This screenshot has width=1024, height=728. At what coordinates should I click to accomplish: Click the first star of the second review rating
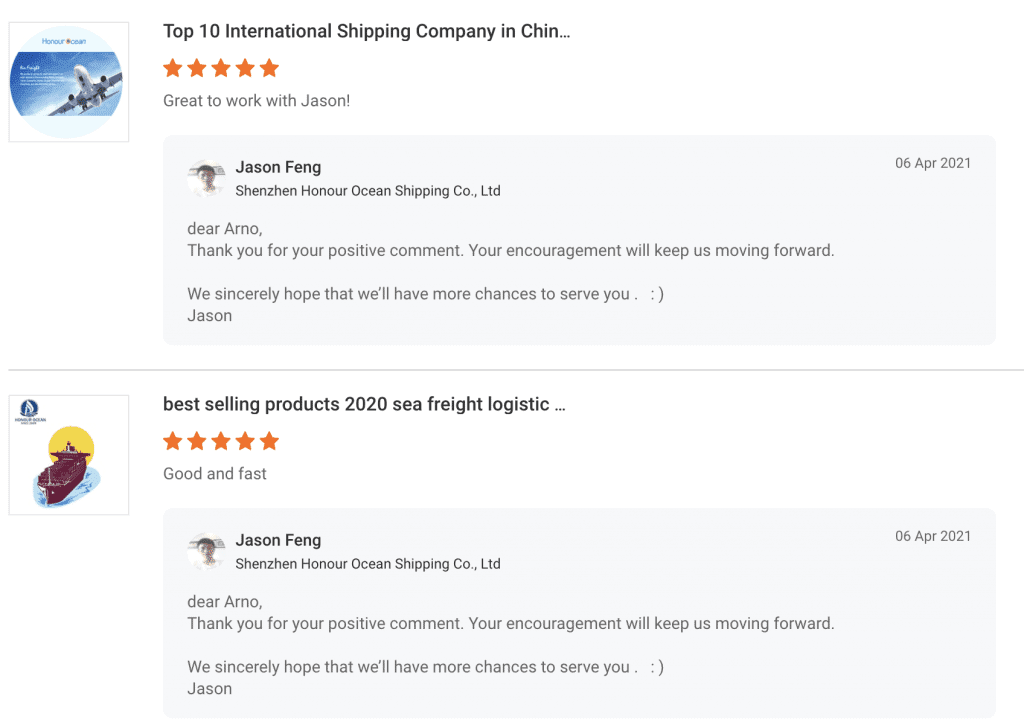[173, 441]
